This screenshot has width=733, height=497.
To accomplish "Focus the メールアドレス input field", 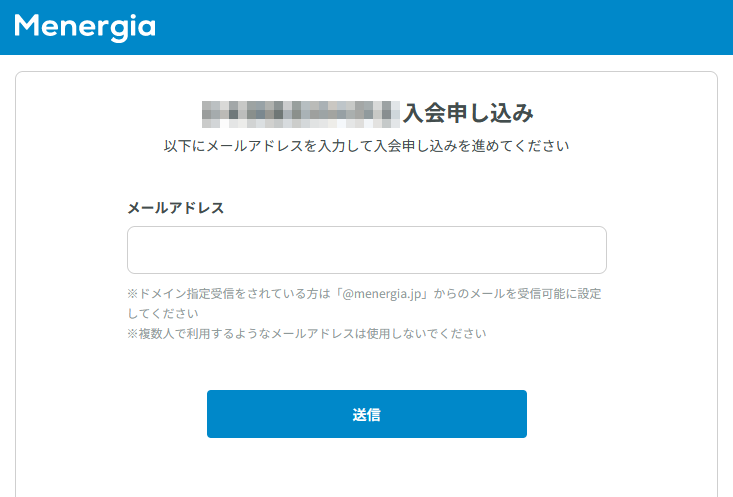I will click(x=366, y=250).
